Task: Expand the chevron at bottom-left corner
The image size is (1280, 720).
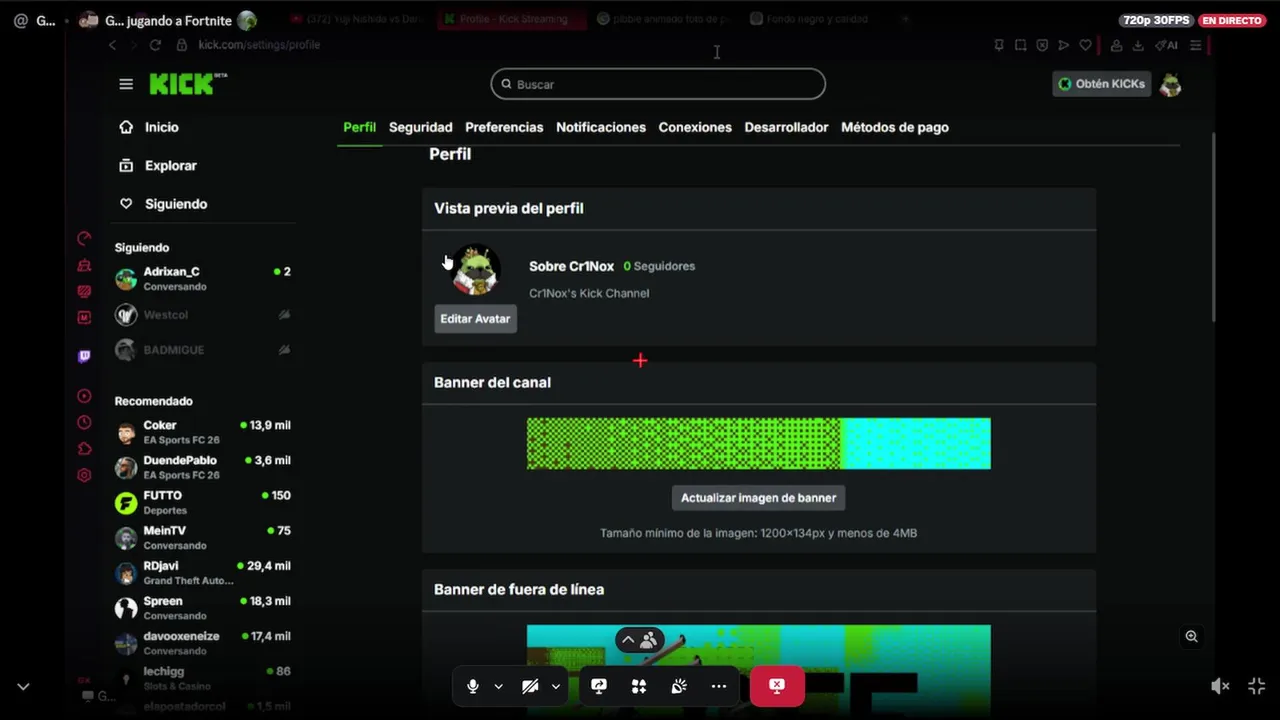Action: pyautogui.click(x=23, y=687)
